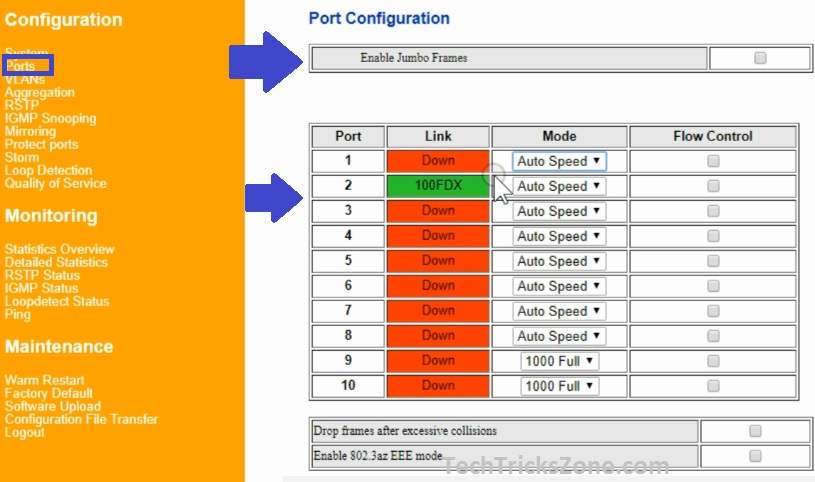This screenshot has width=815, height=482.
Task: Open the Mode dropdown for port 1
Action: pyautogui.click(x=559, y=161)
